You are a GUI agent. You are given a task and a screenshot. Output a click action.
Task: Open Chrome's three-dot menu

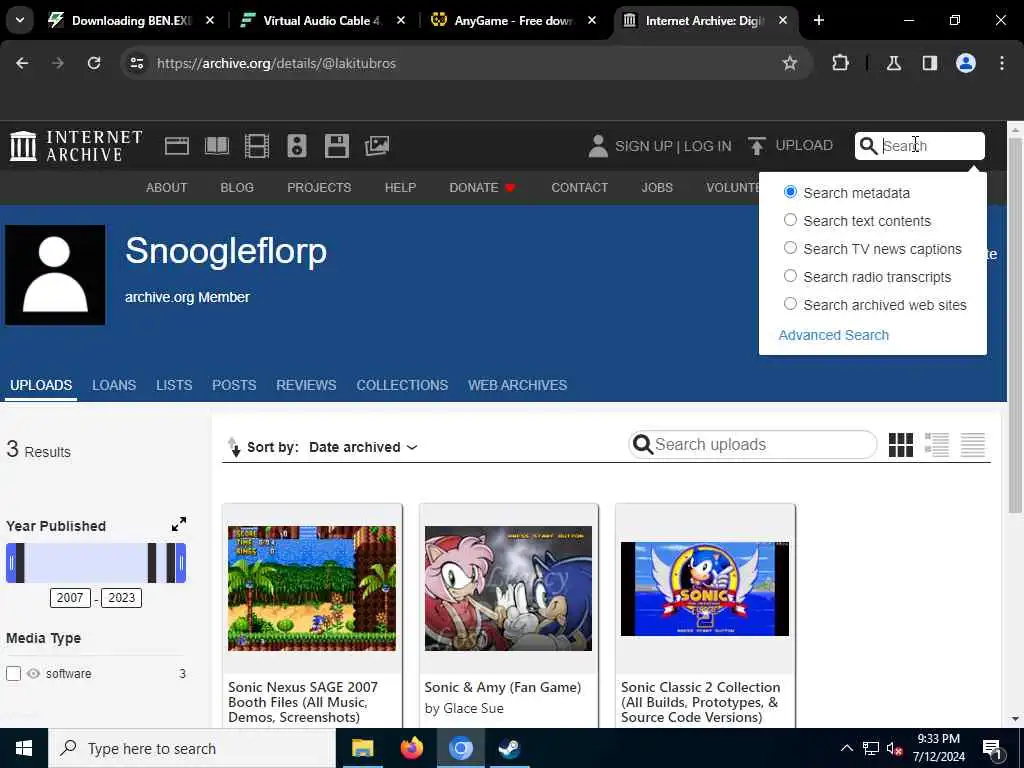tap(1002, 63)
